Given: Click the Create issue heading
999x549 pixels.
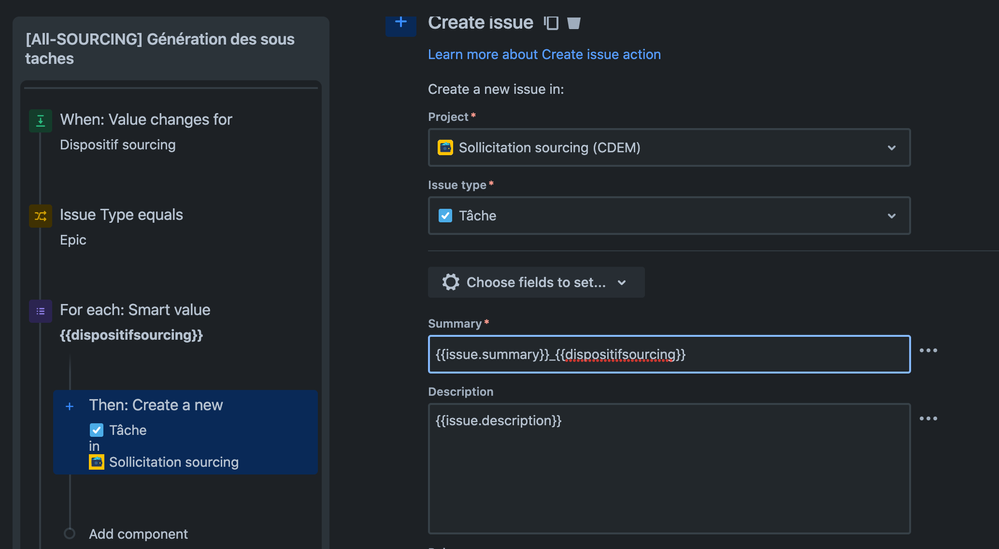Looking at the screenshot, I should 480,22.
